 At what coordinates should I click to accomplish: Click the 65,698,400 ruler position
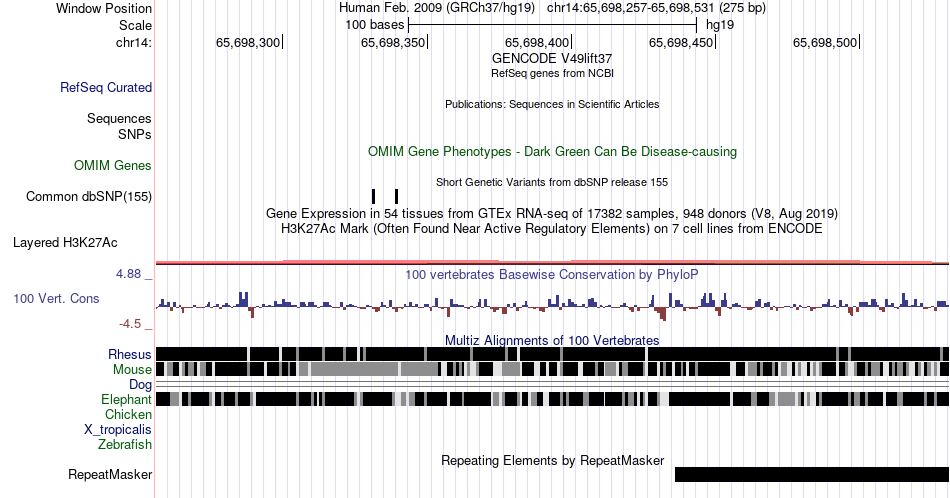tap(537, 42)
